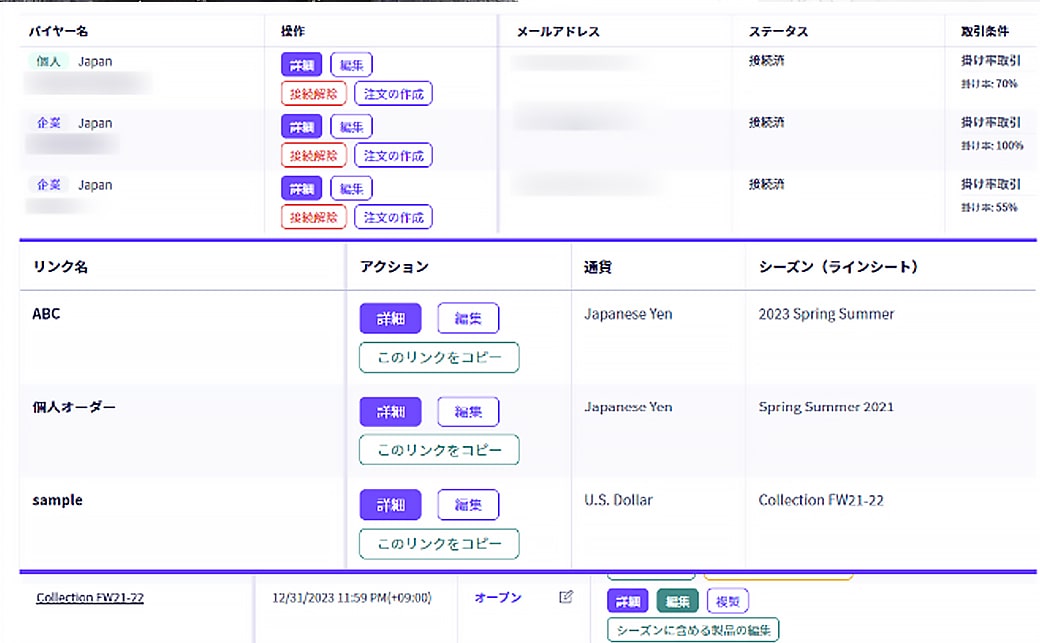Click 編集 for the 個人オーダー link
Screen dimensions: 1040x643
[x=468, y=412]
